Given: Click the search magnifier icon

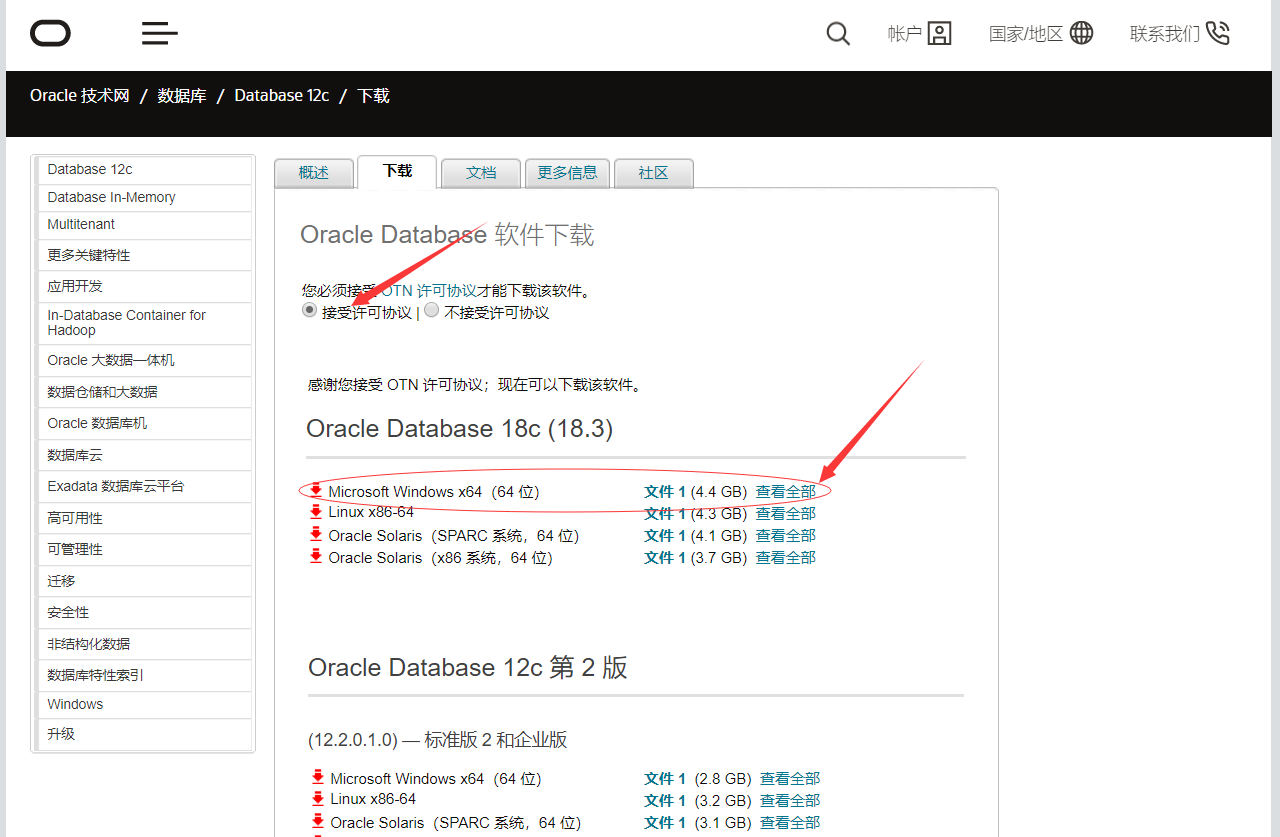Looking at the screenshot, I should (x=838, y=34).
